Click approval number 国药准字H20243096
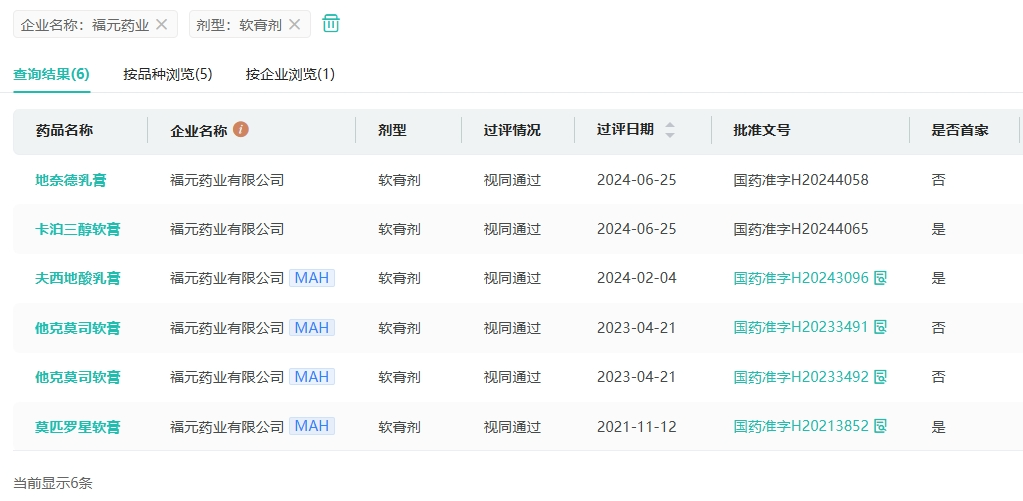The width and height of the screenshot is (1023, 501). (800, 278)
